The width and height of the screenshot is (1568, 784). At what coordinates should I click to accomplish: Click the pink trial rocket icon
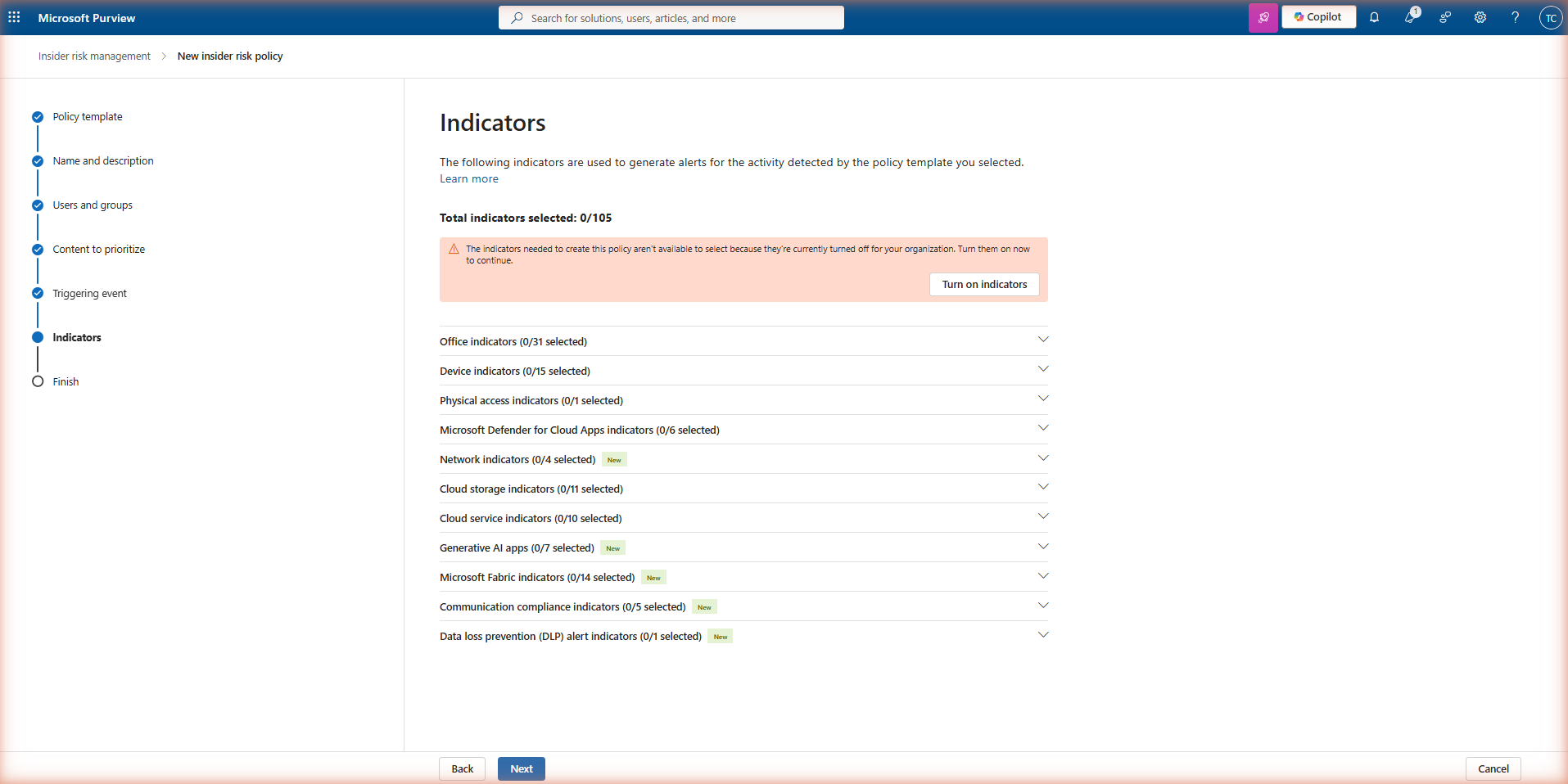tap(1263, 17)
